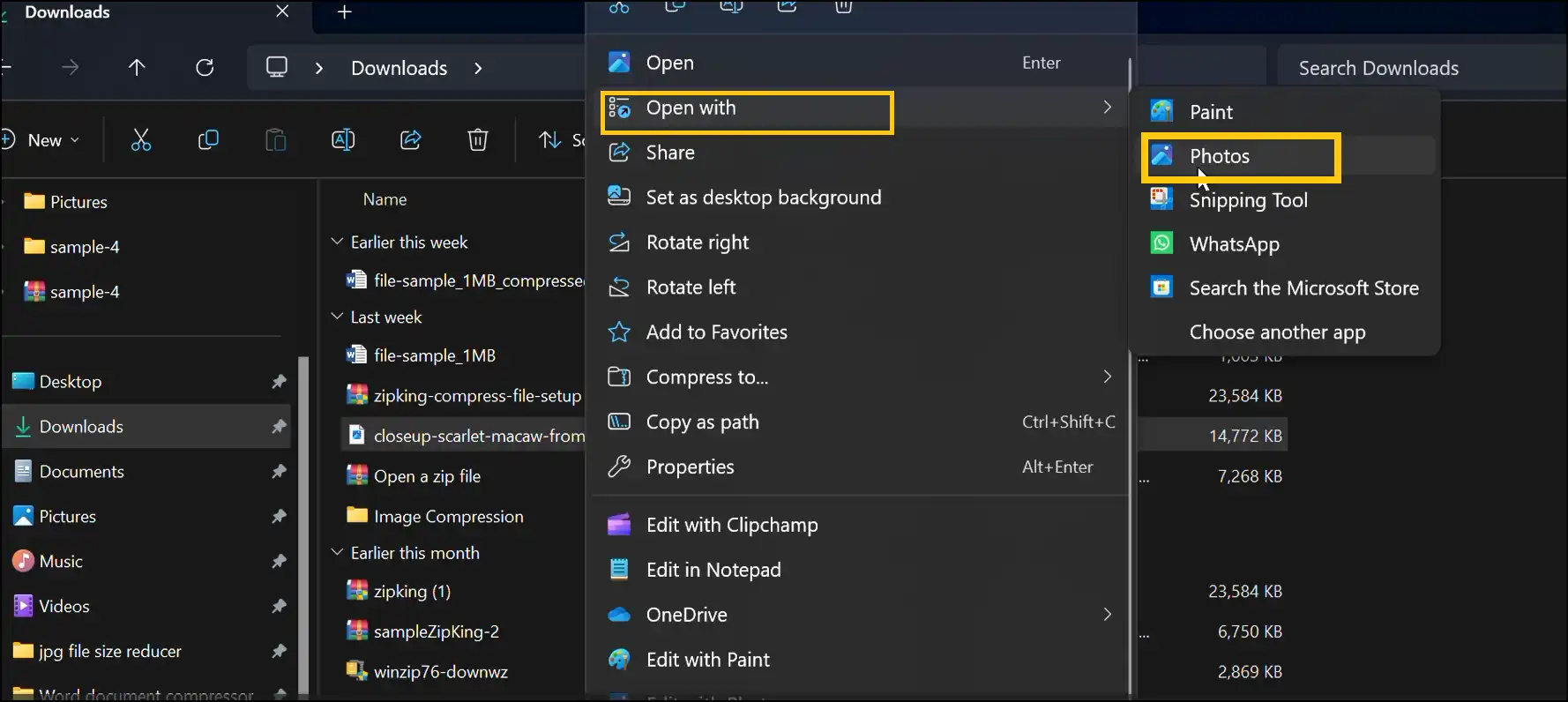Click the Share icon in Explorer toolbar
The width and height of the screenshot is (1568, 702).
pyautogui.click(x=411, y=140)
